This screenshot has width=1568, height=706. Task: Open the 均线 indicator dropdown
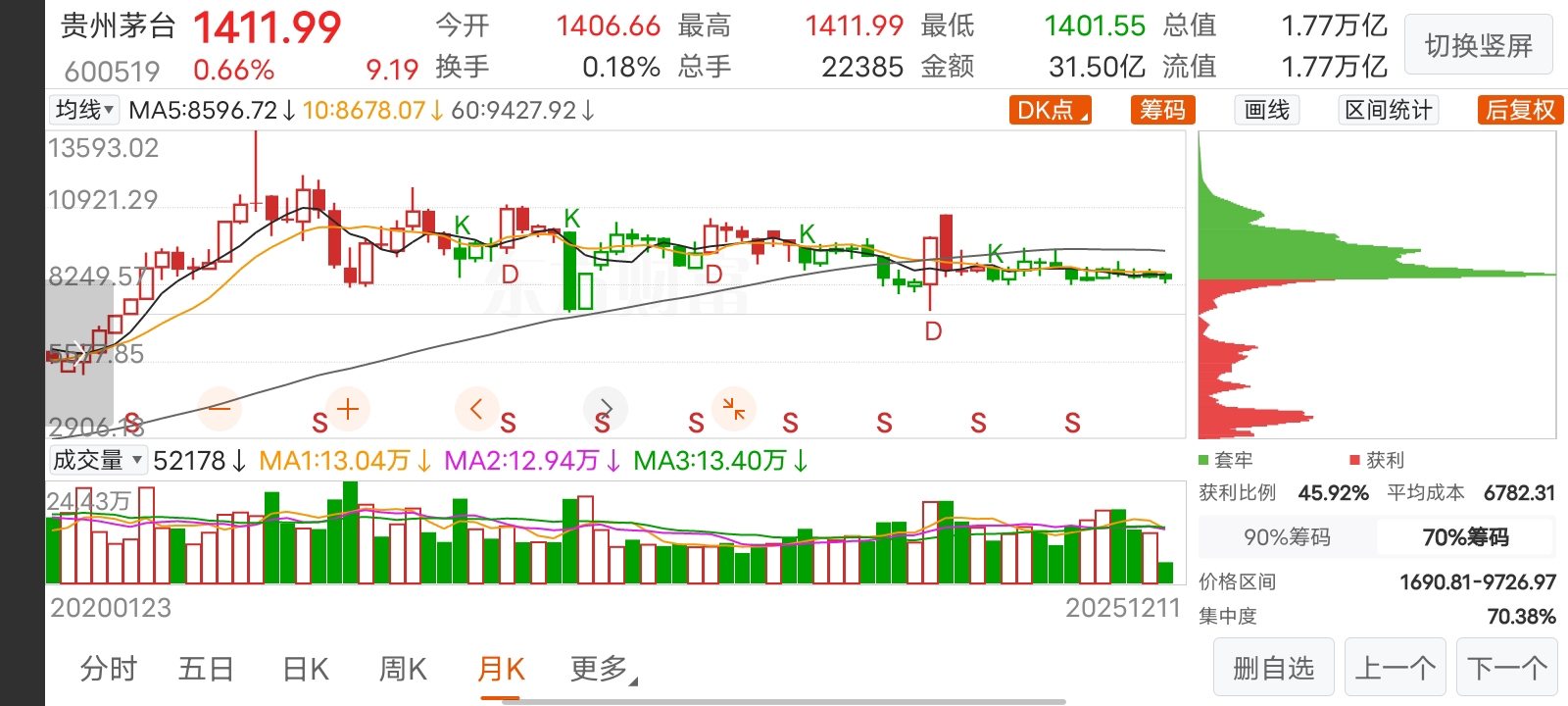[84, 110]
